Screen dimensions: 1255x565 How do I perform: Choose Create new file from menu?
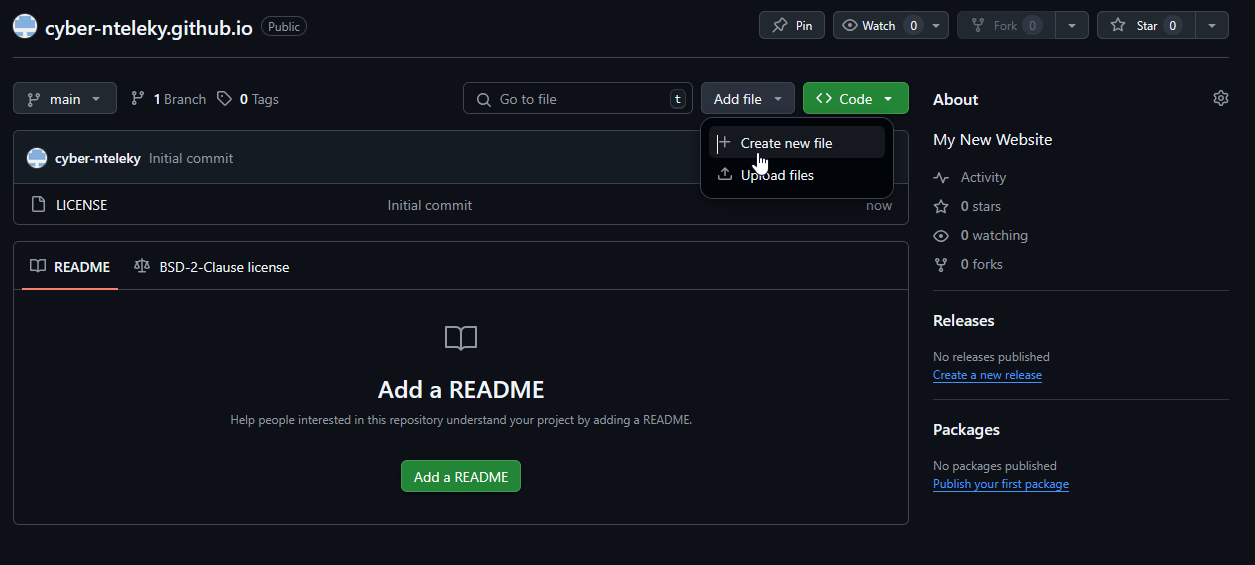click(x=797, y=143)
